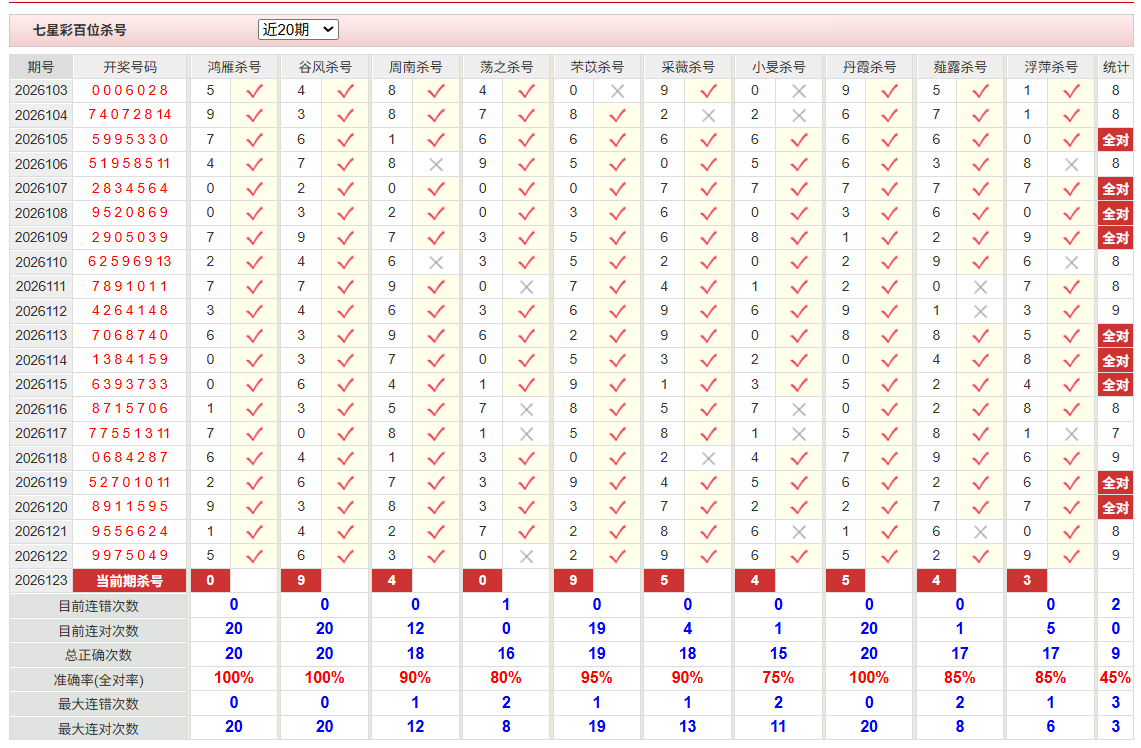Viewport: 1141px width, 748px height.
Task: Click 周南杀号 cross mark in row 2026106
Action: 436,164
